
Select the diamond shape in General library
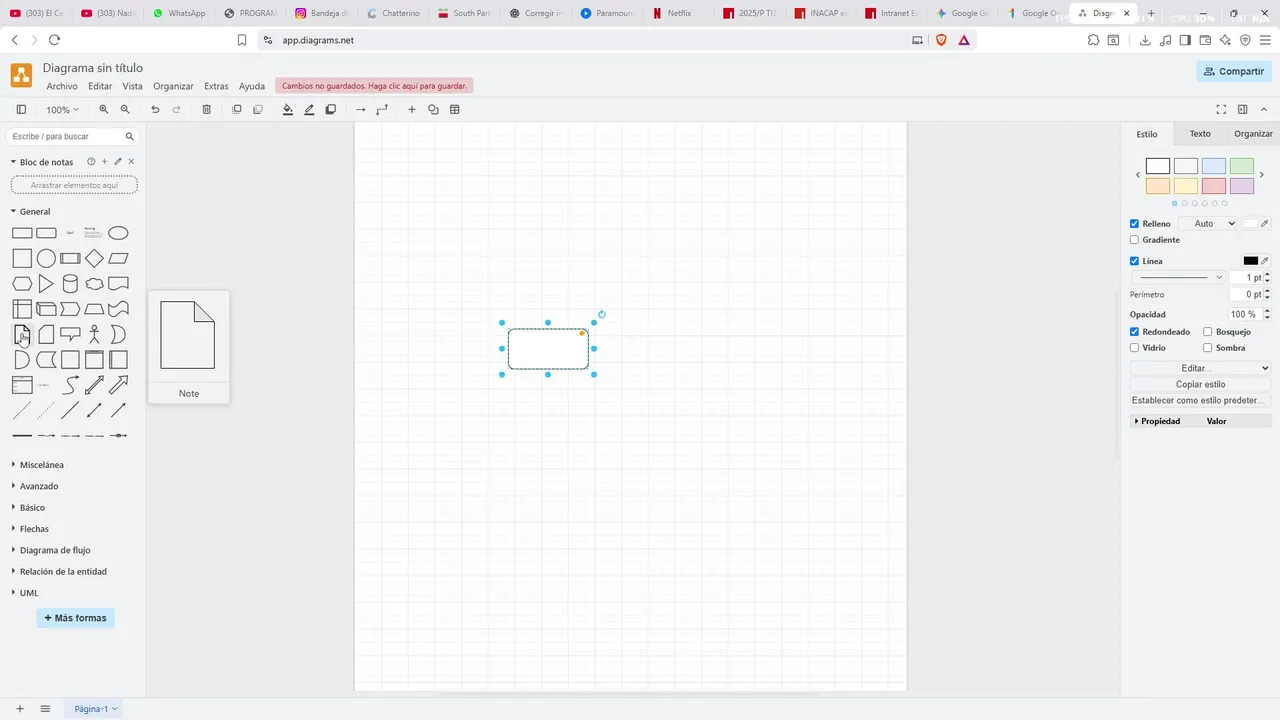click(94, 259)
